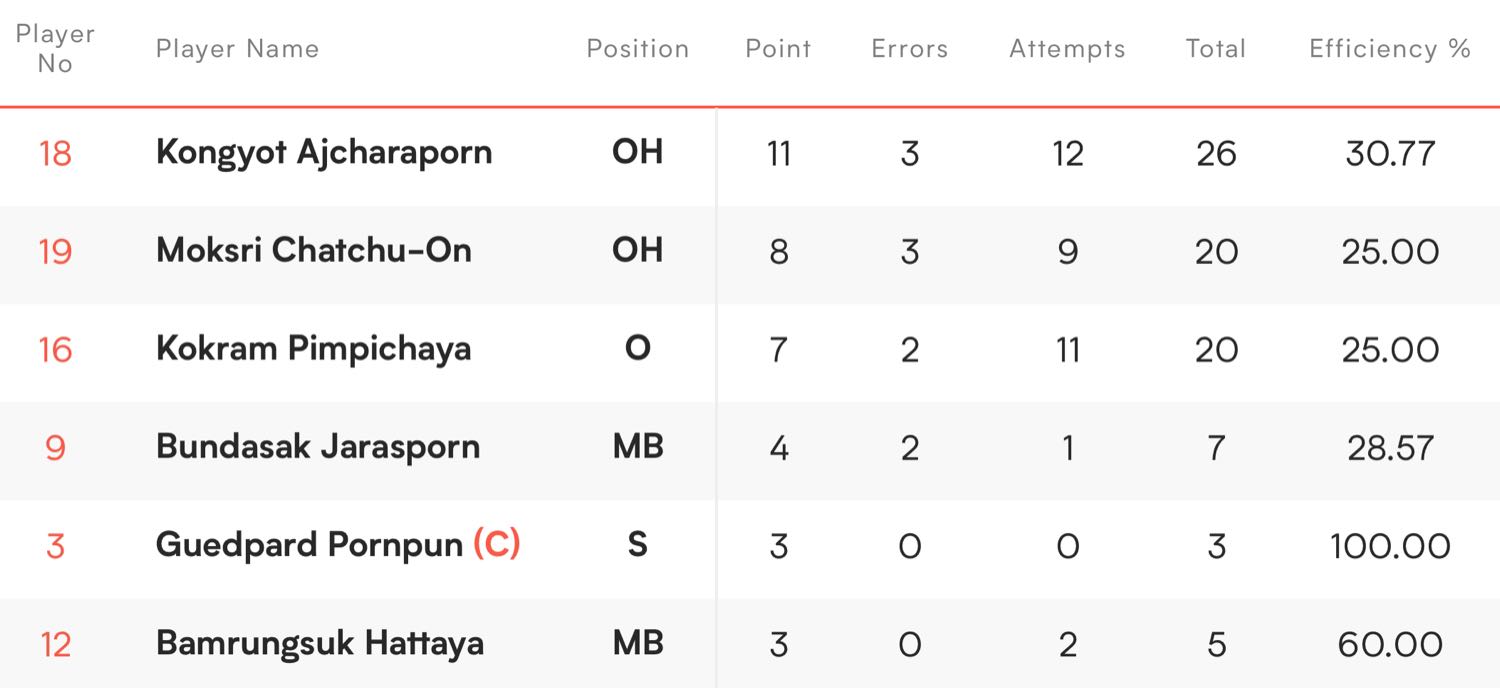This screenshot has height=689, width=1500.
Task: Sort by the Point column header
Action: 778,49
